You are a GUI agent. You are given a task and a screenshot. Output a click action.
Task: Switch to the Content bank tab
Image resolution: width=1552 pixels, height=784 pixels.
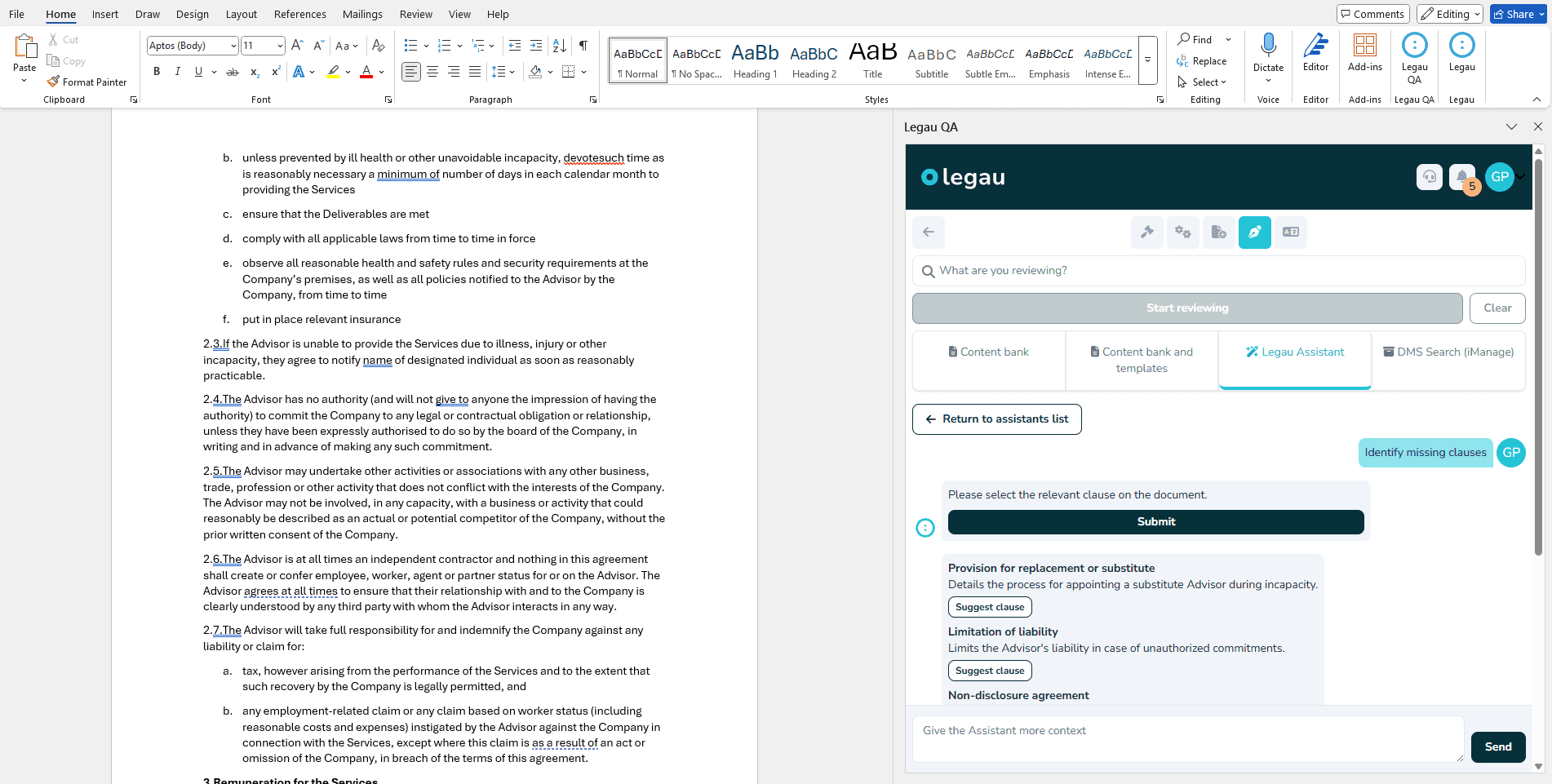[988, 352]
